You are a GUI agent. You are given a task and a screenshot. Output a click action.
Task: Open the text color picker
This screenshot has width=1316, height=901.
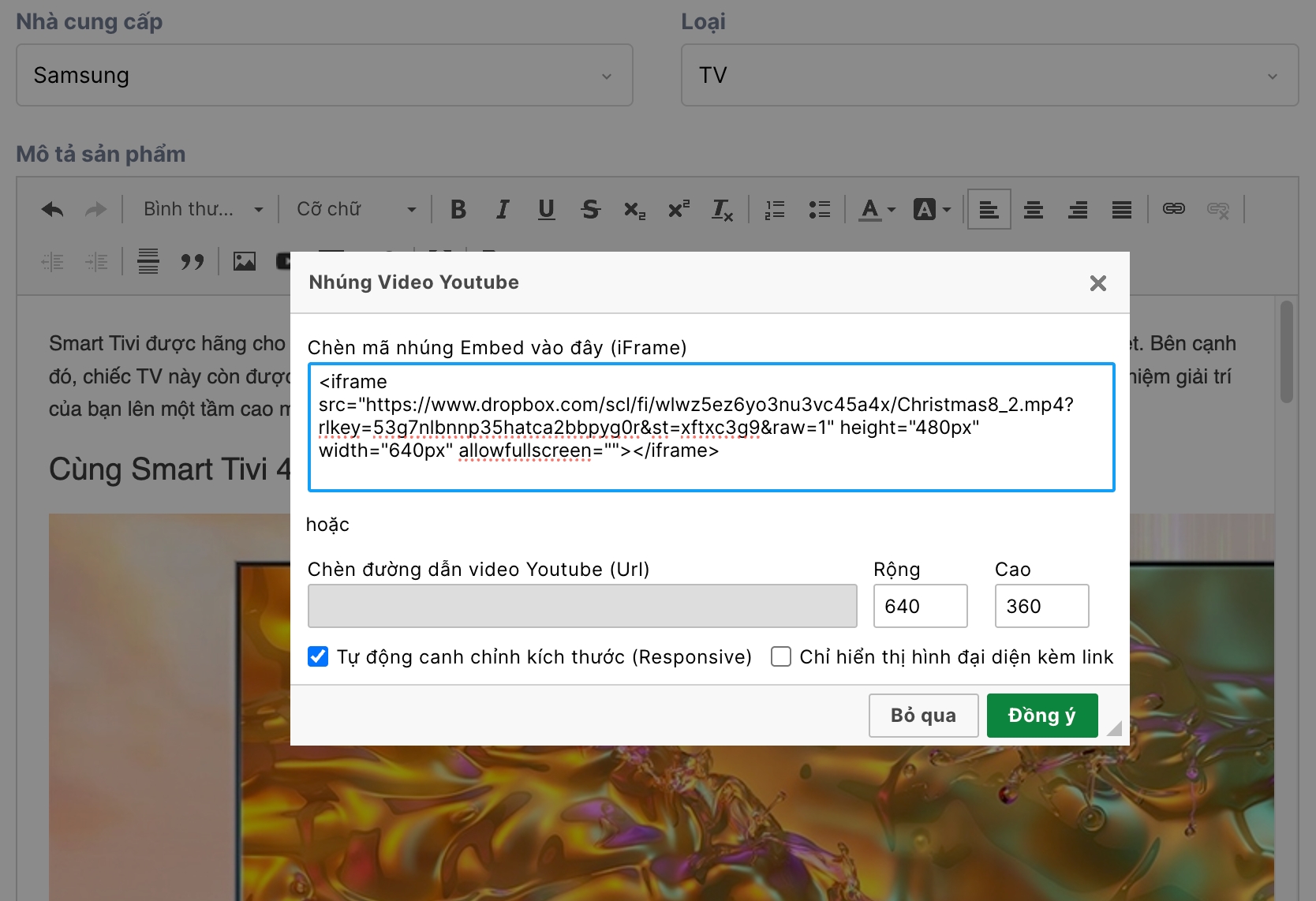point(877,210)
